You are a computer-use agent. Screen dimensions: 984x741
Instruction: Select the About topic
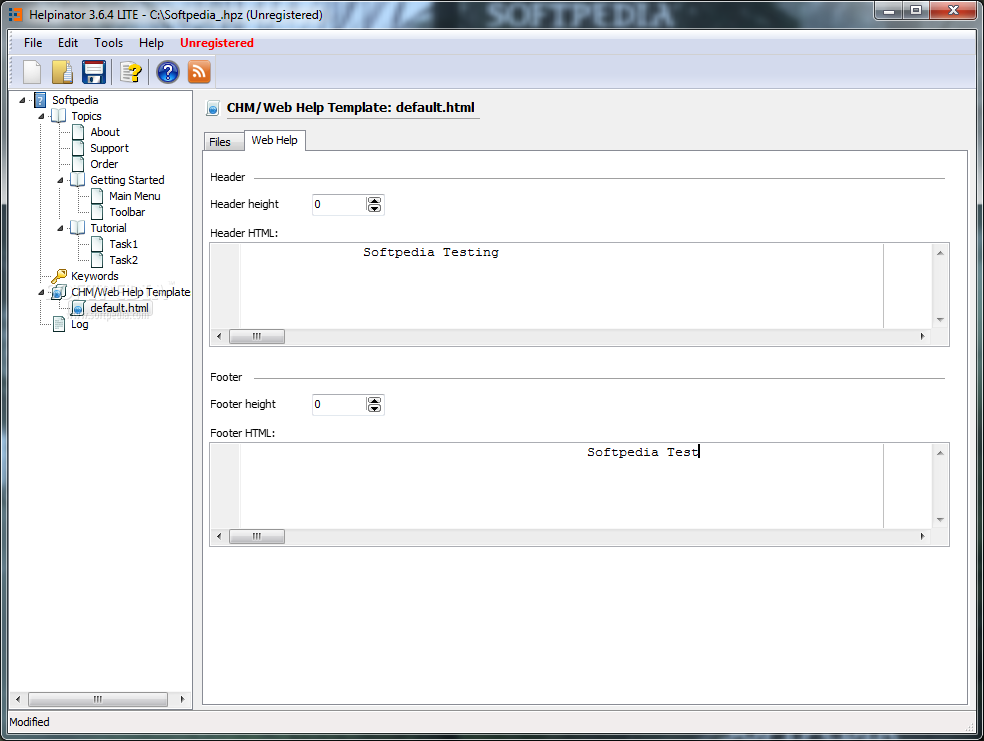[105, 132]
